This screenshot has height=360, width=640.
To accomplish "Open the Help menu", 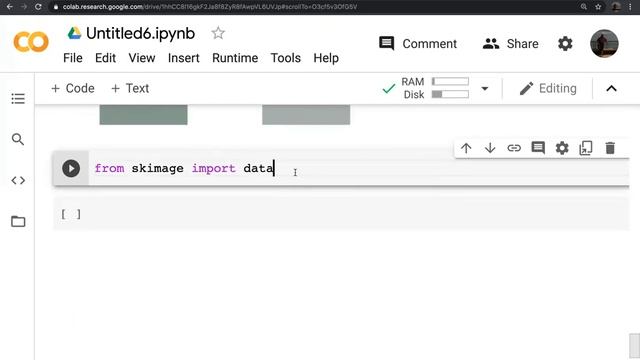I will pyautogui.click(x=326, y=58).
